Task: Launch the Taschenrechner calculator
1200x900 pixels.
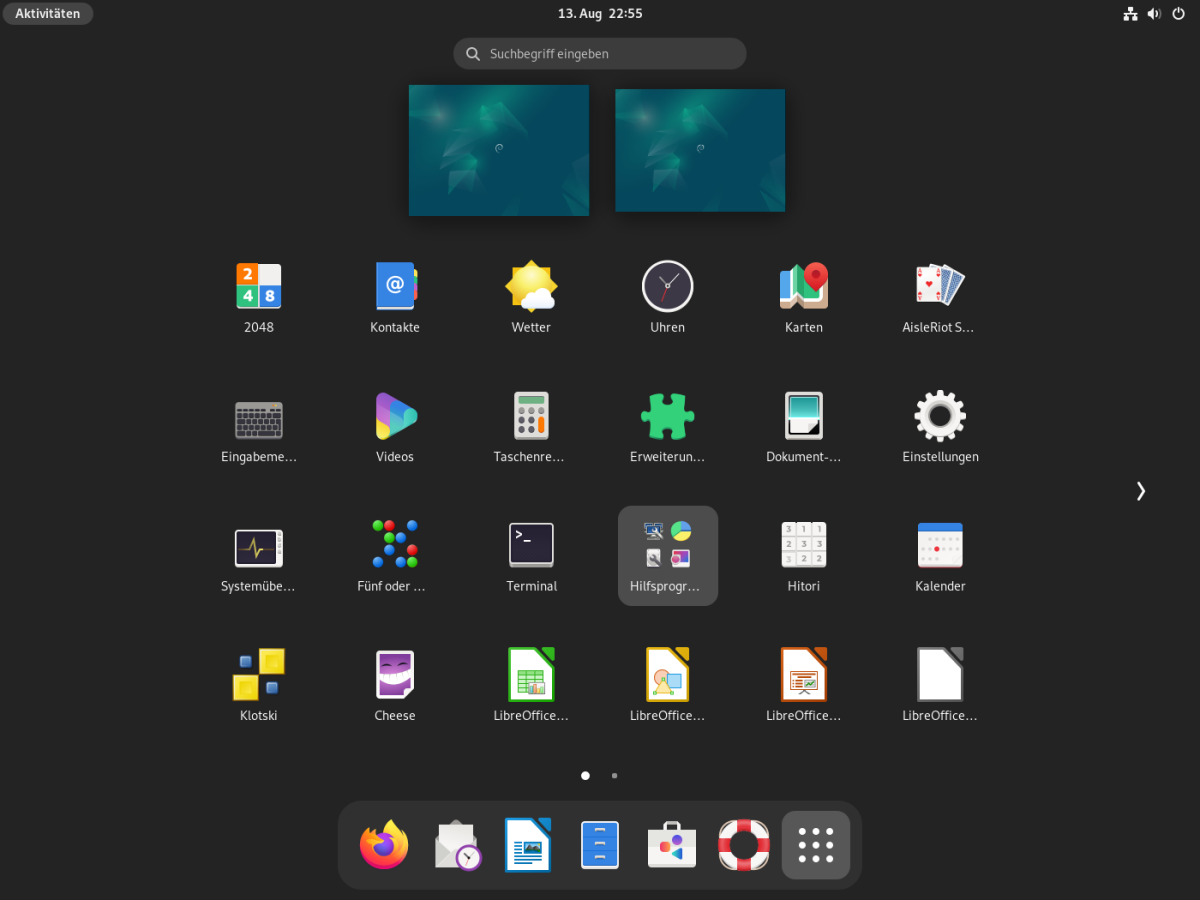Action: (x=531, y=416)
